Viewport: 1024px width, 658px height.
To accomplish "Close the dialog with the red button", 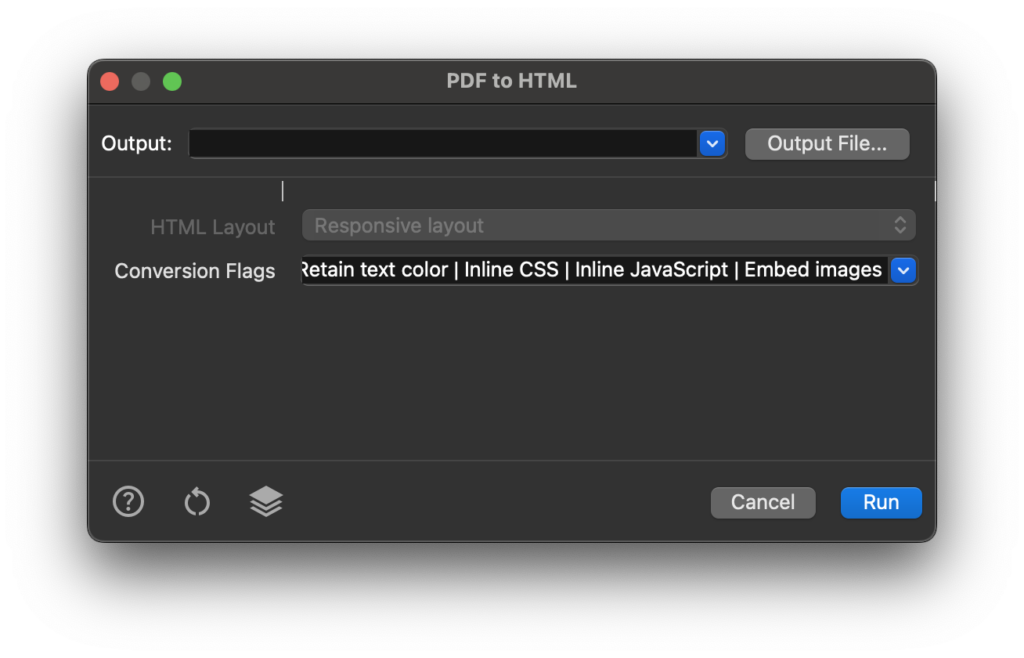I will [110, 82].
